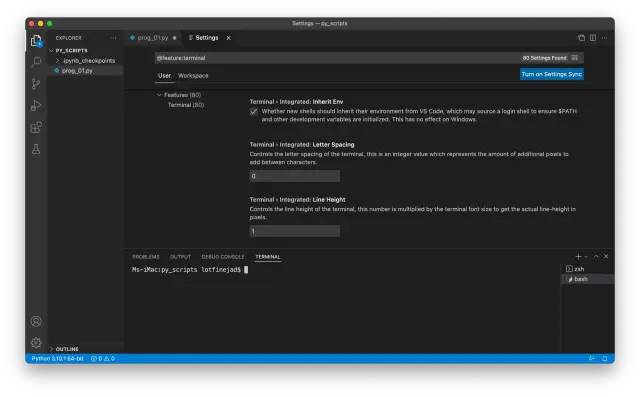This screenshot has height=397, width=640.
Task: Open the Search view icon
Action: click(36, 62)
